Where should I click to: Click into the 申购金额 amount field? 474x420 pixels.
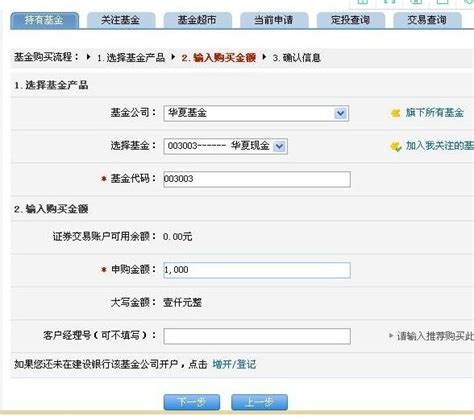click(x=257, y=270)
